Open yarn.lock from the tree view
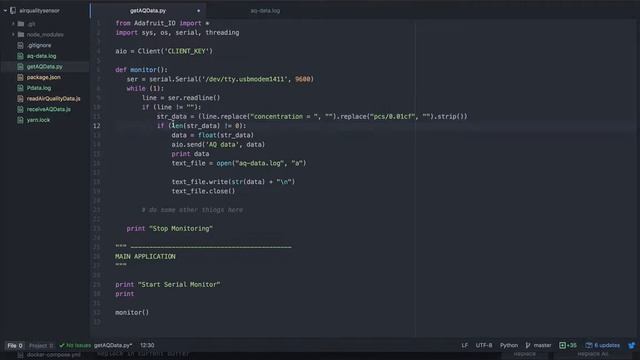This screenshot has width=640, height=360. 38,120
